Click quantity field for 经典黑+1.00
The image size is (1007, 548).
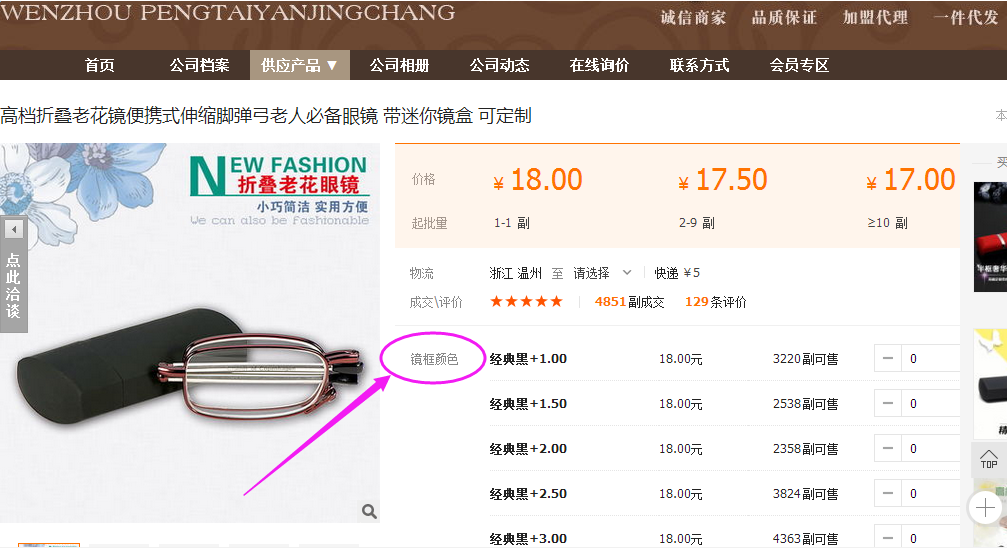tap(931, 358)
